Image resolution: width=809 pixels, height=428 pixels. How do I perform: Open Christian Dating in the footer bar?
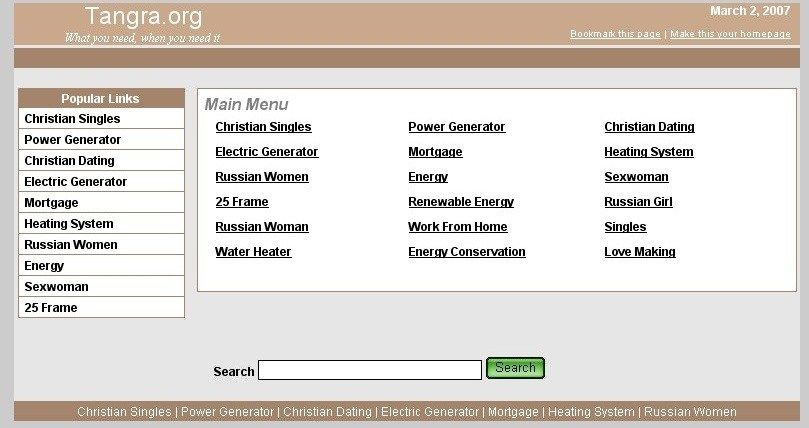coord(327,412)
